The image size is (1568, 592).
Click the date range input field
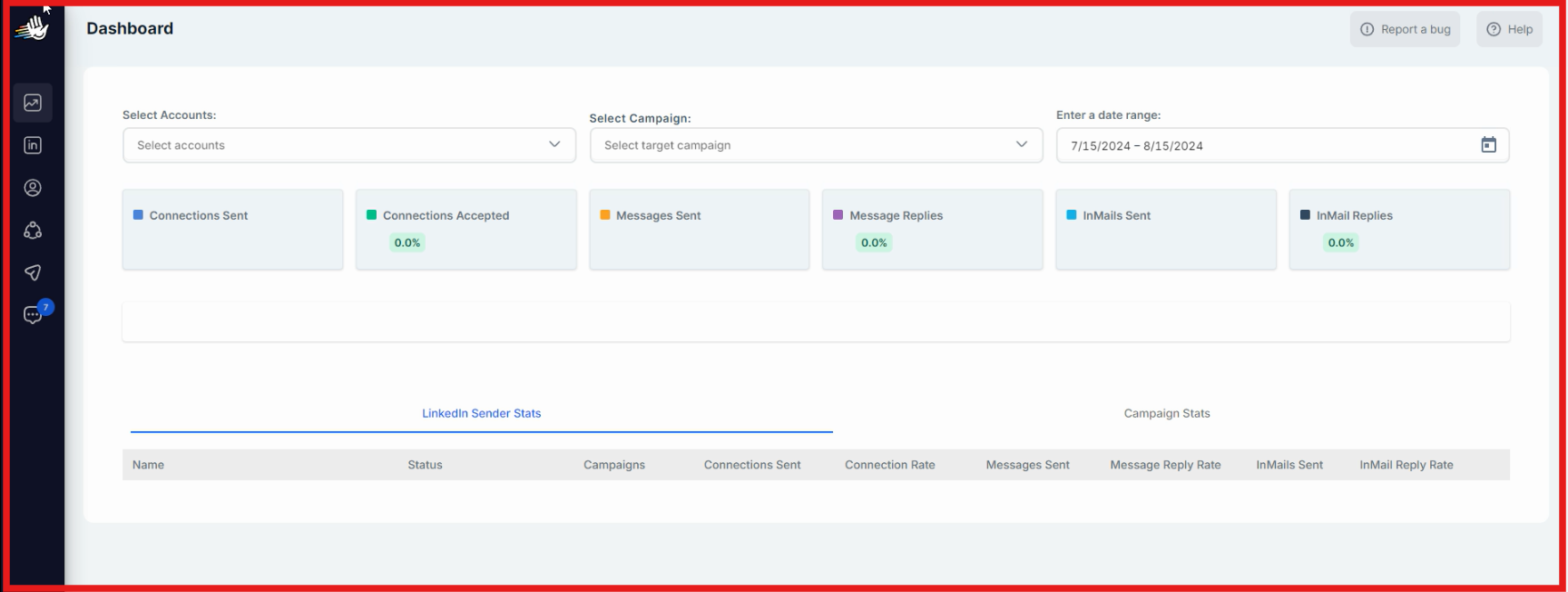[x=1282, y=145]
